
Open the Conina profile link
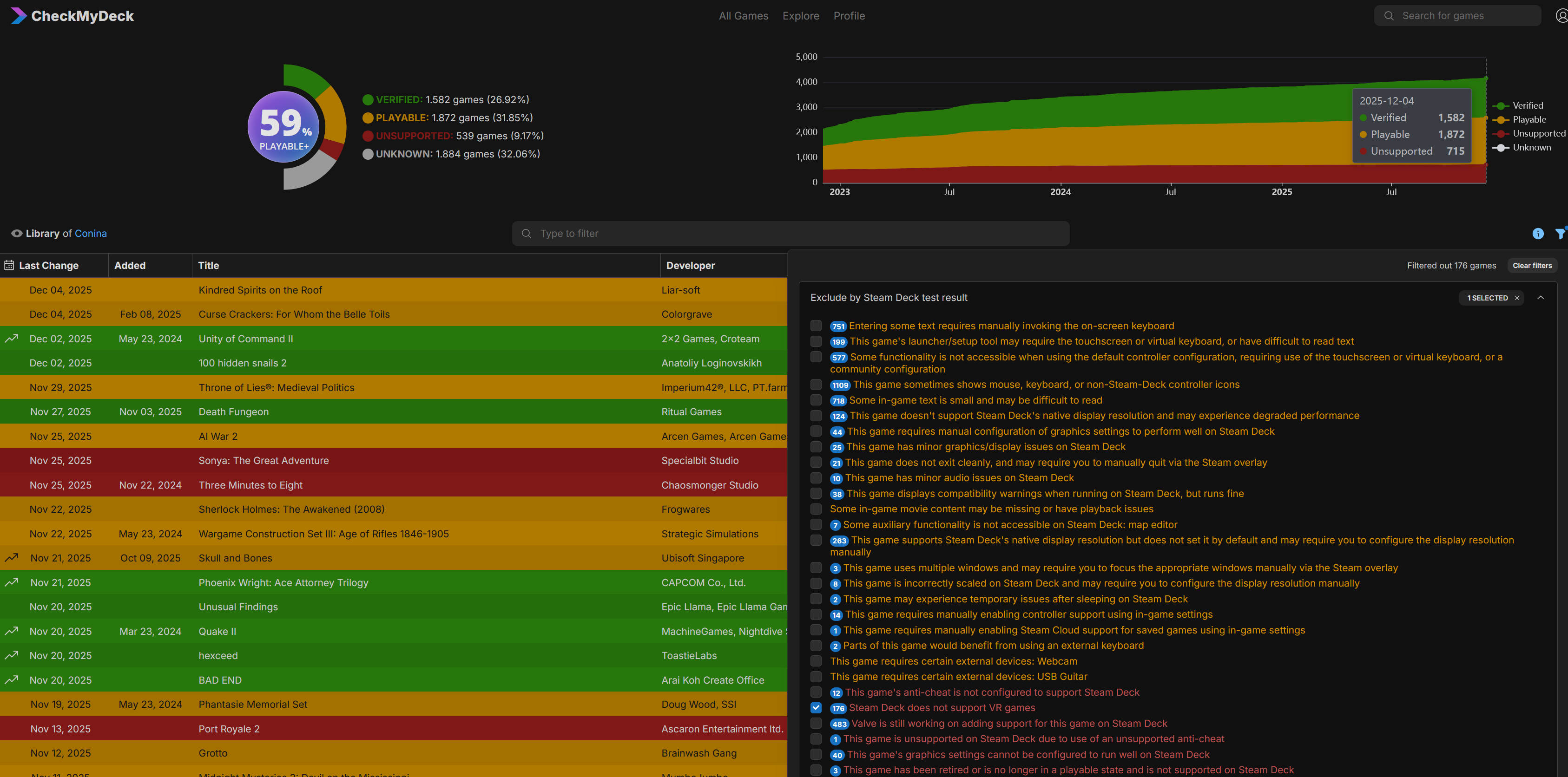point(91,234)
